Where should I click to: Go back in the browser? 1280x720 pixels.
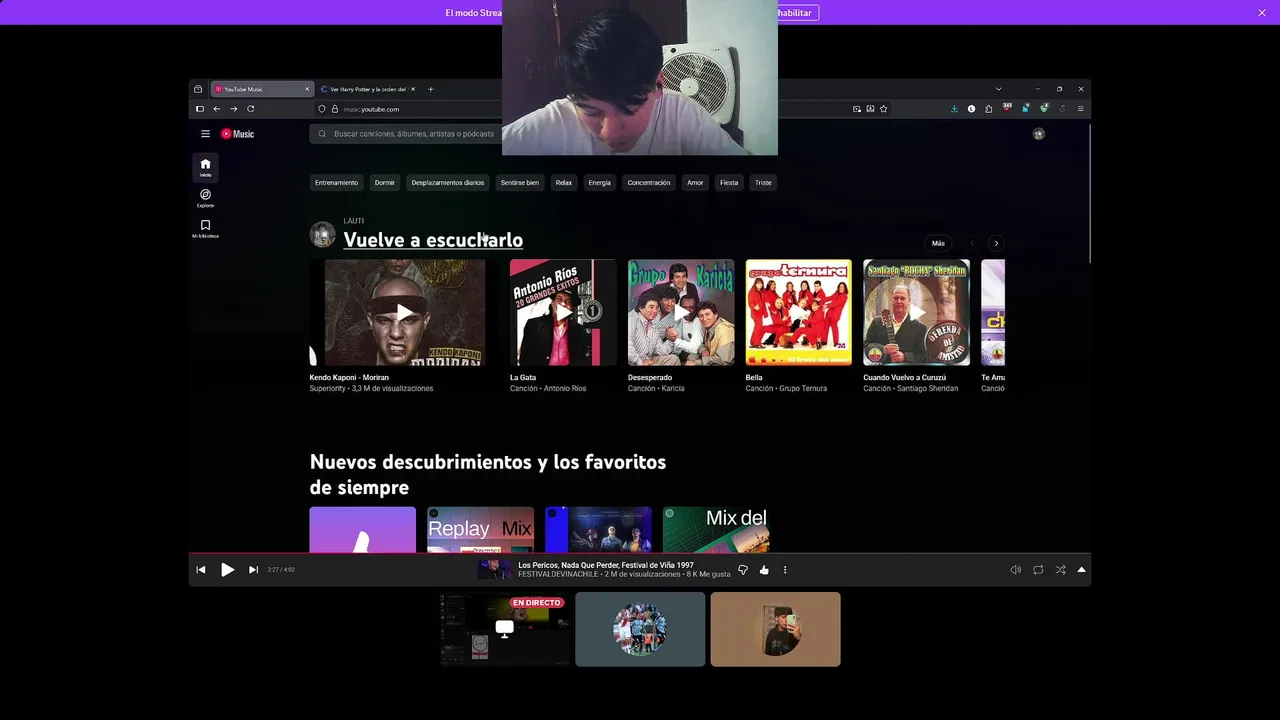216,109
